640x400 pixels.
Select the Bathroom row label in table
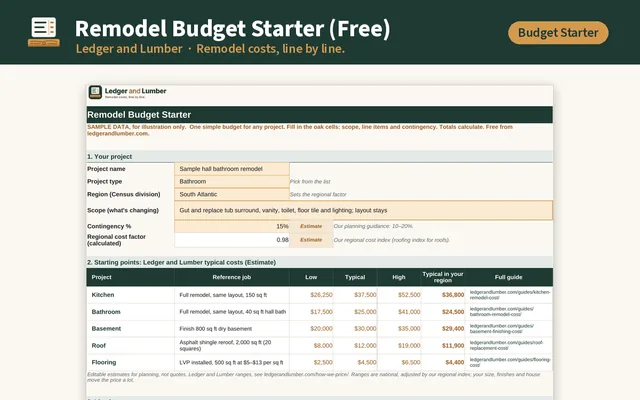[x=106, y=312]
